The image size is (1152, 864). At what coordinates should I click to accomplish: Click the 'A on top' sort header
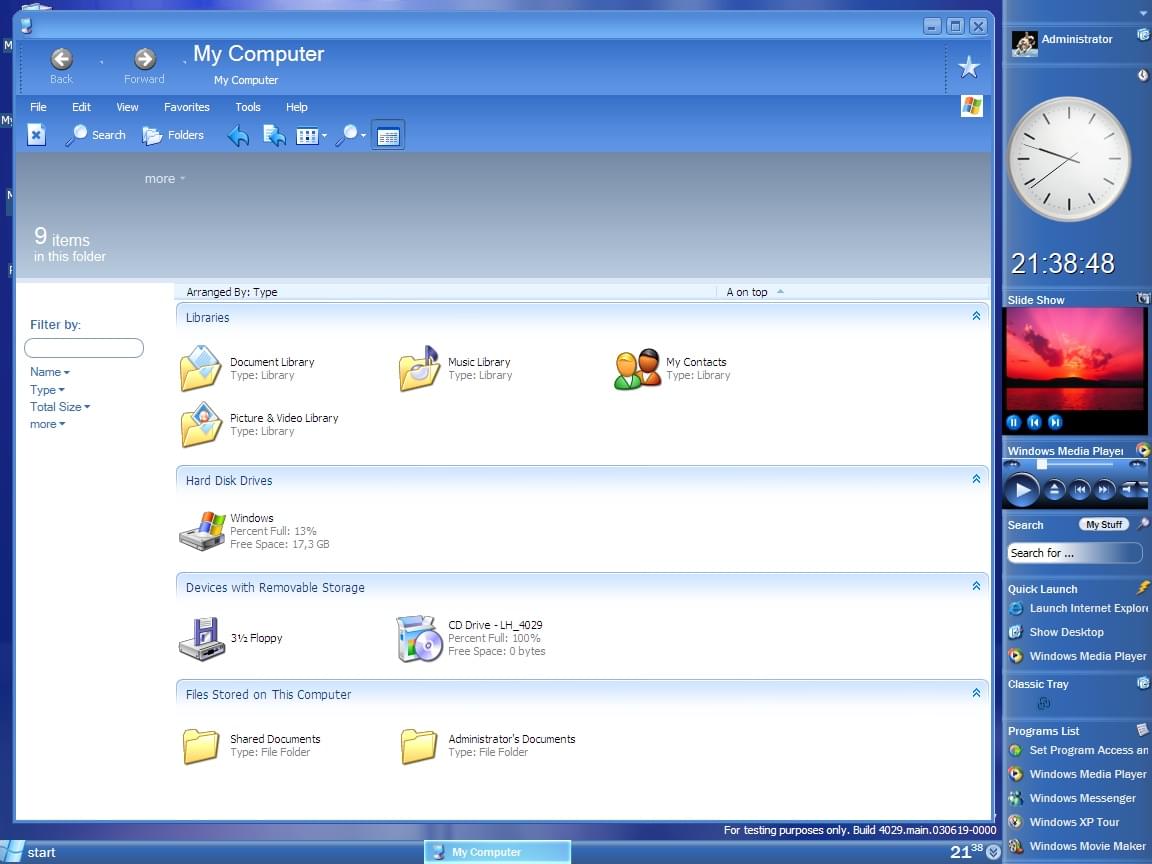click(755, 292)
